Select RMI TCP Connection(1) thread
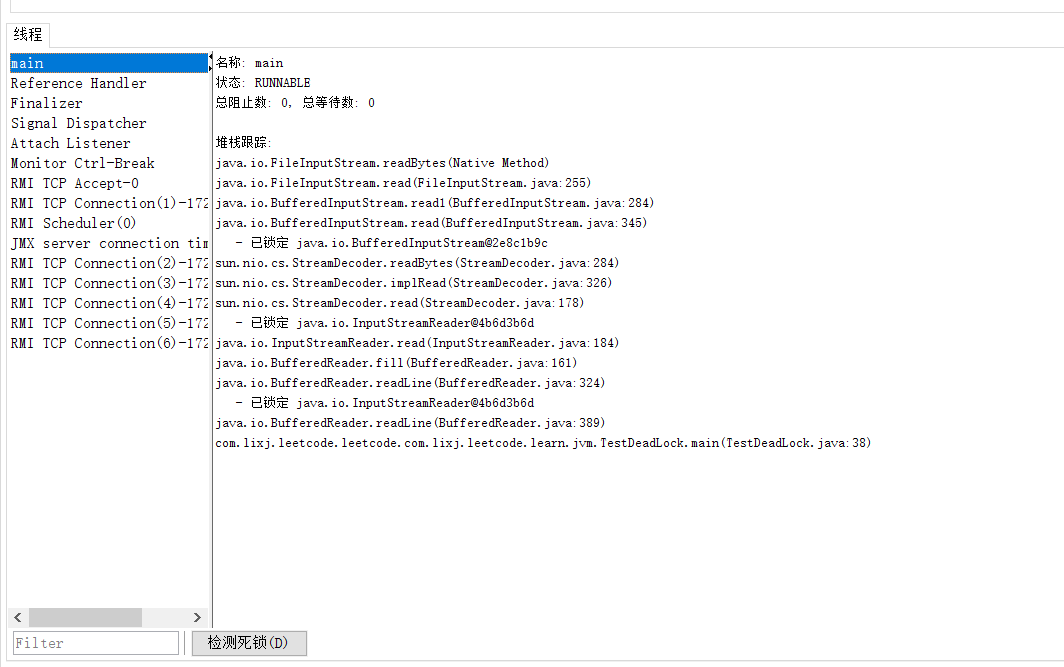 tap(108, 203)
